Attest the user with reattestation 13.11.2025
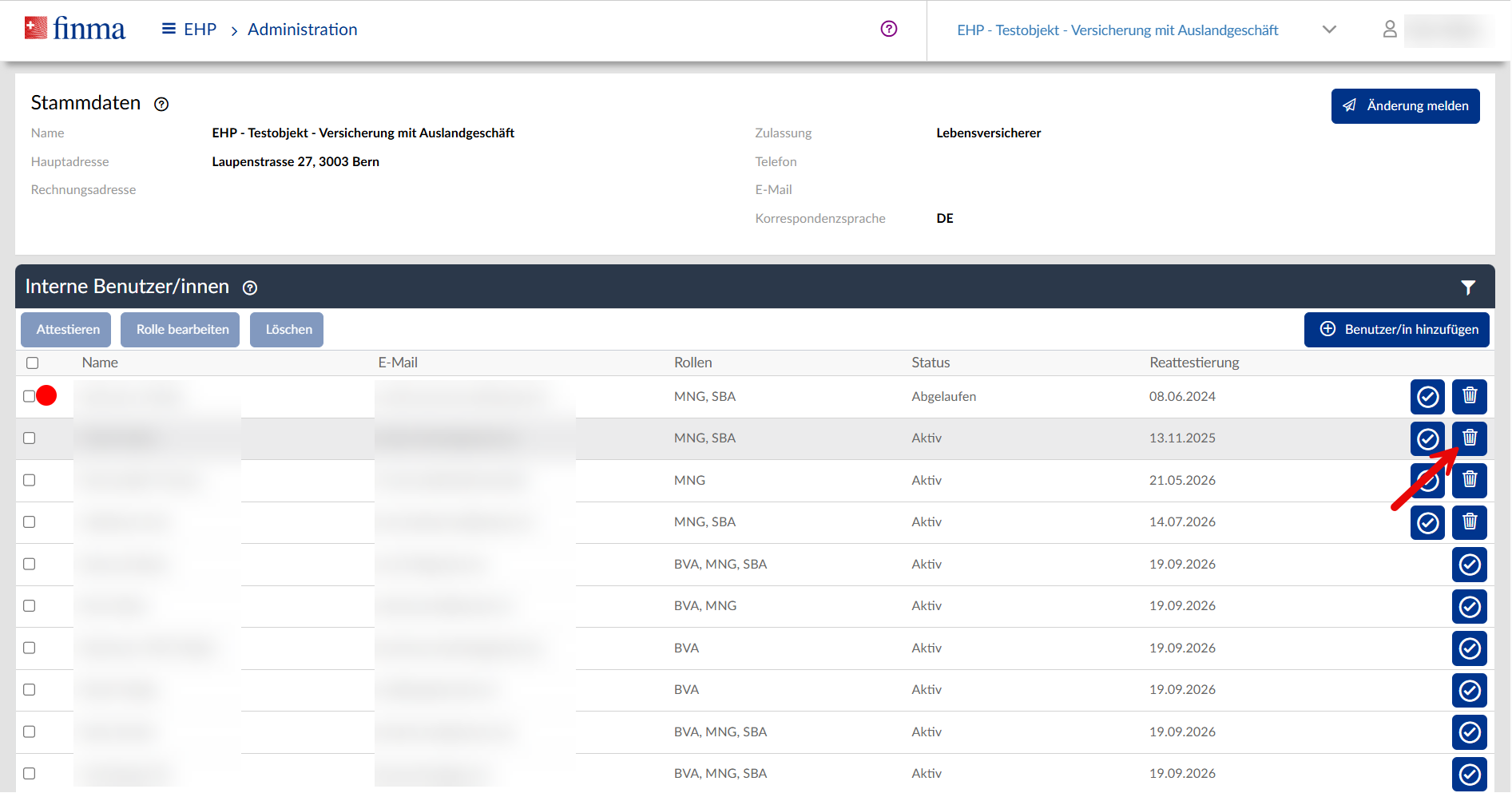 tap(1427, 438)
